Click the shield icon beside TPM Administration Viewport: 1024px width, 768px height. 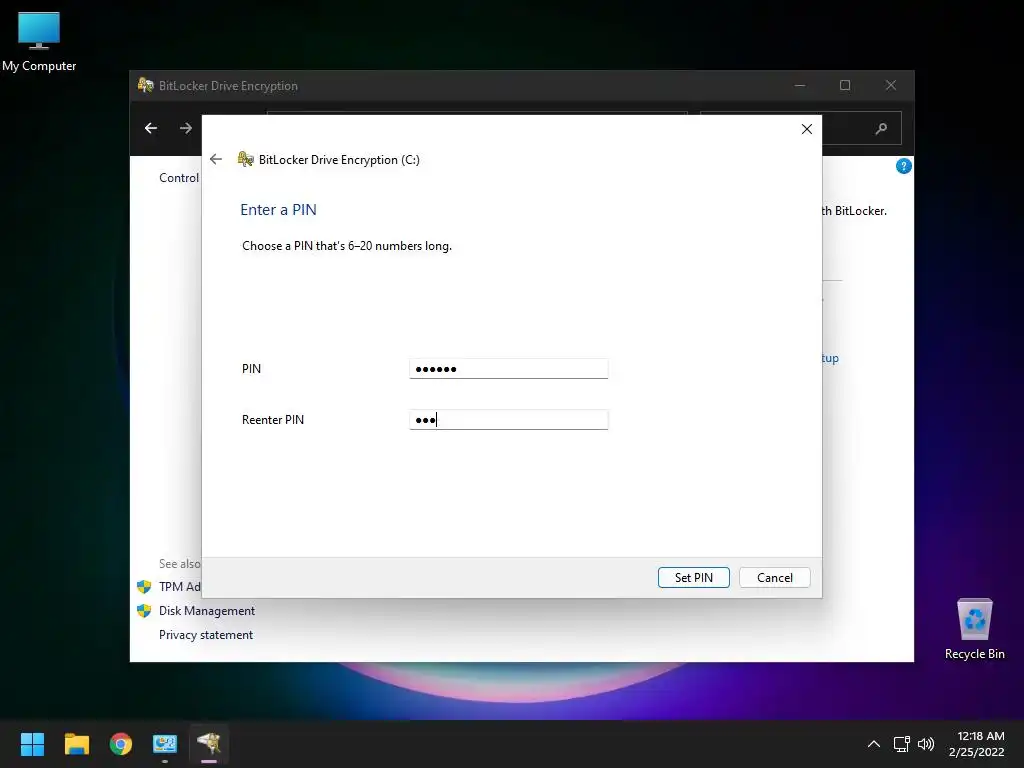144,586
